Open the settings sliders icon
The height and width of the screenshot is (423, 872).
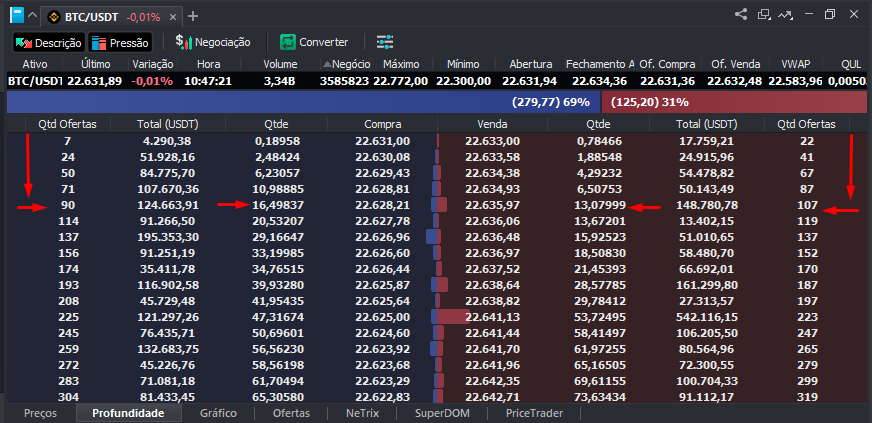click(x=385, y=42)
